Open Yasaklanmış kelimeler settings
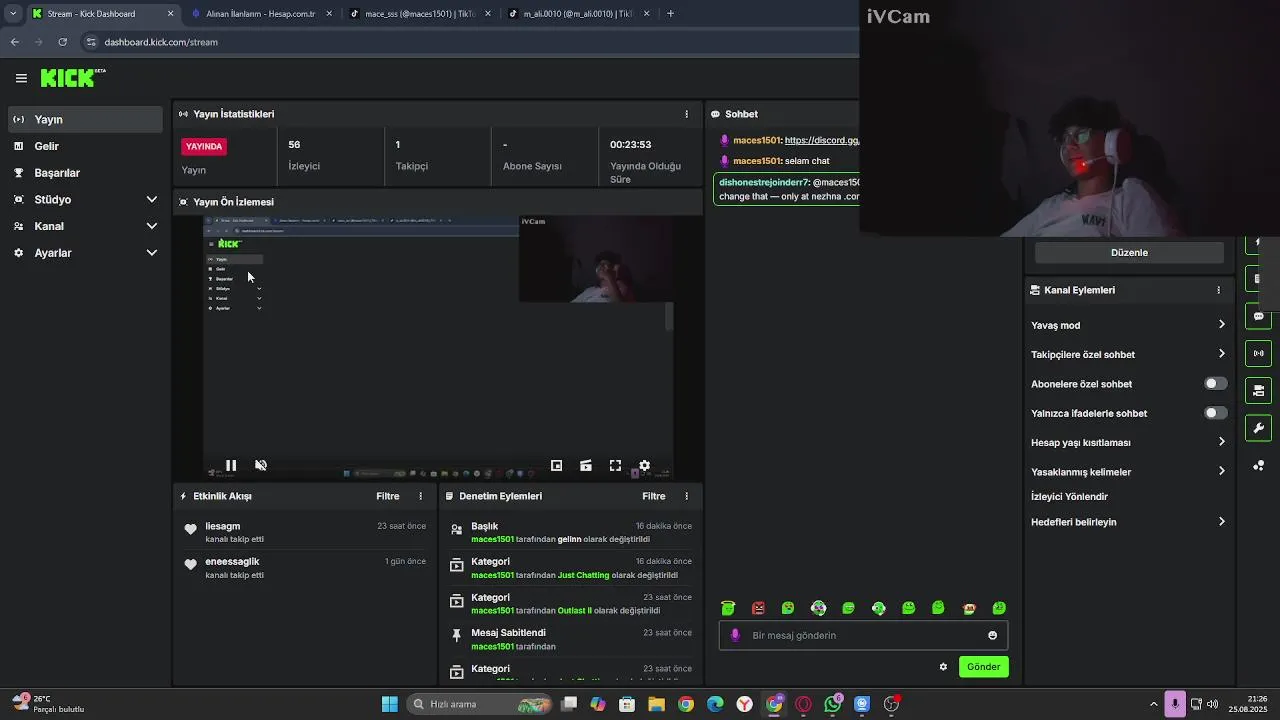The width and height of the screenshot is (1280, 720). (1221, 471)
